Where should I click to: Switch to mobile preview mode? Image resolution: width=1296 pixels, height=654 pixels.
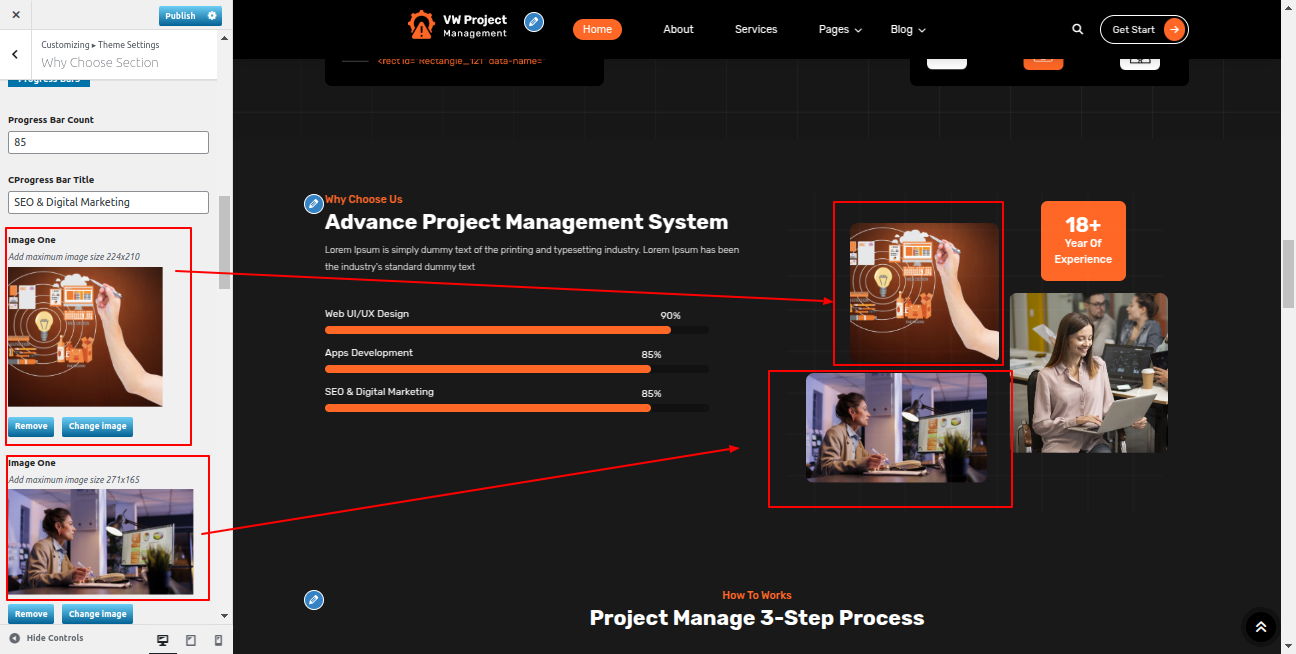(218, 640)
